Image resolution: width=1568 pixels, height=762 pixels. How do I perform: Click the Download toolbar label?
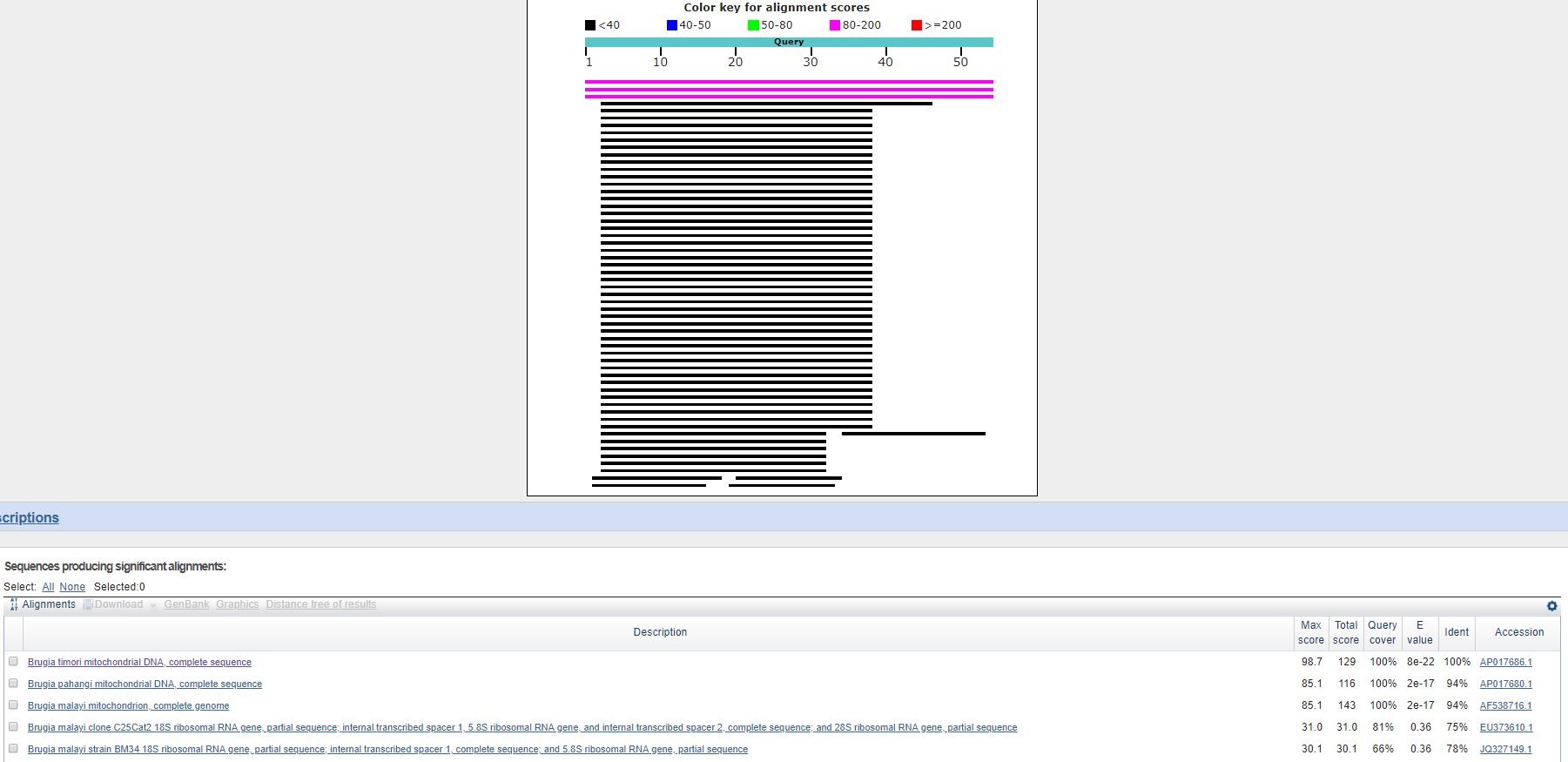[x=118, y=604]
